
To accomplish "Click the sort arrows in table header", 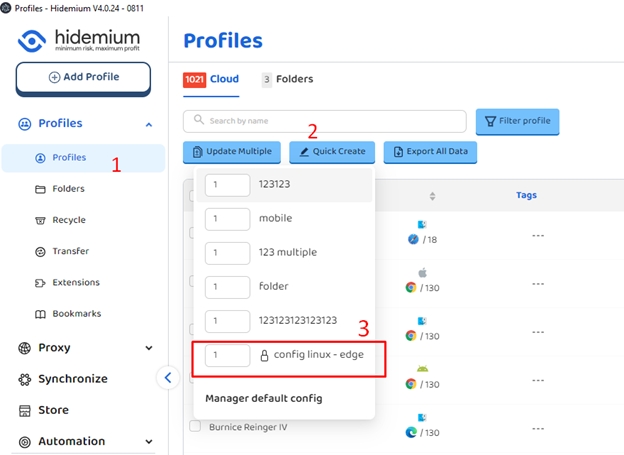I will (432, 196).
